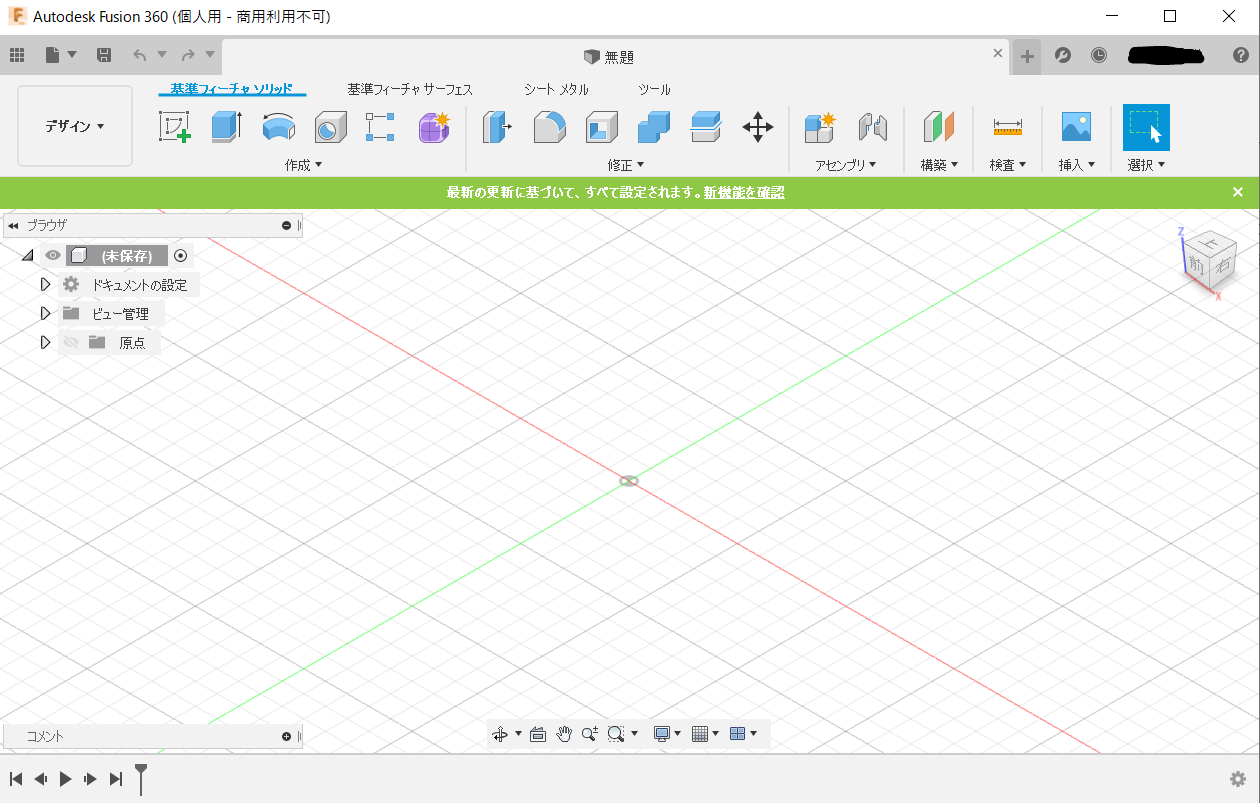1260x803 pixels.
Task: Select the Offset Plane construct tool
Action: 939,127
